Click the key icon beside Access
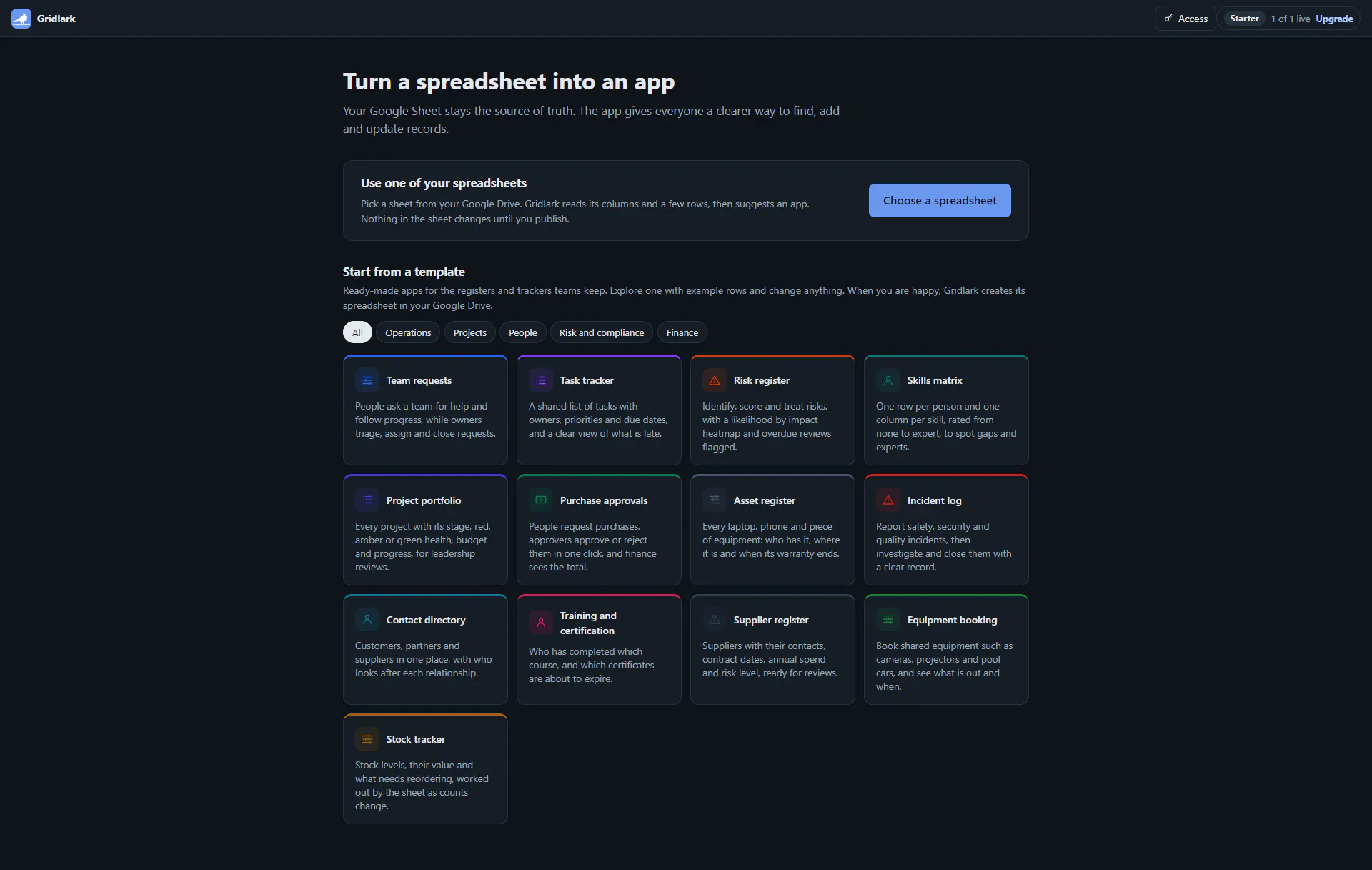Screen dimensions: 1372x870 coord(1168,19)
